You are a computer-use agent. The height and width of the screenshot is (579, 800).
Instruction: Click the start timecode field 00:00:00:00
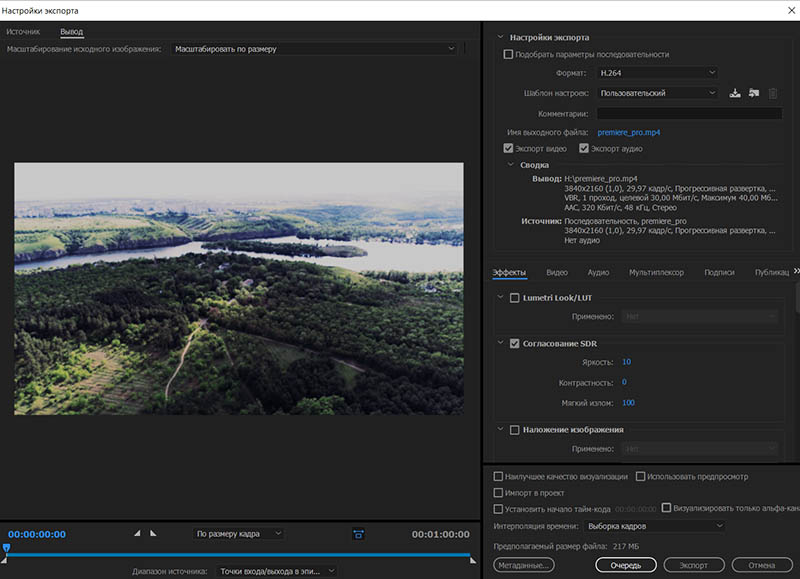(636, 509)
